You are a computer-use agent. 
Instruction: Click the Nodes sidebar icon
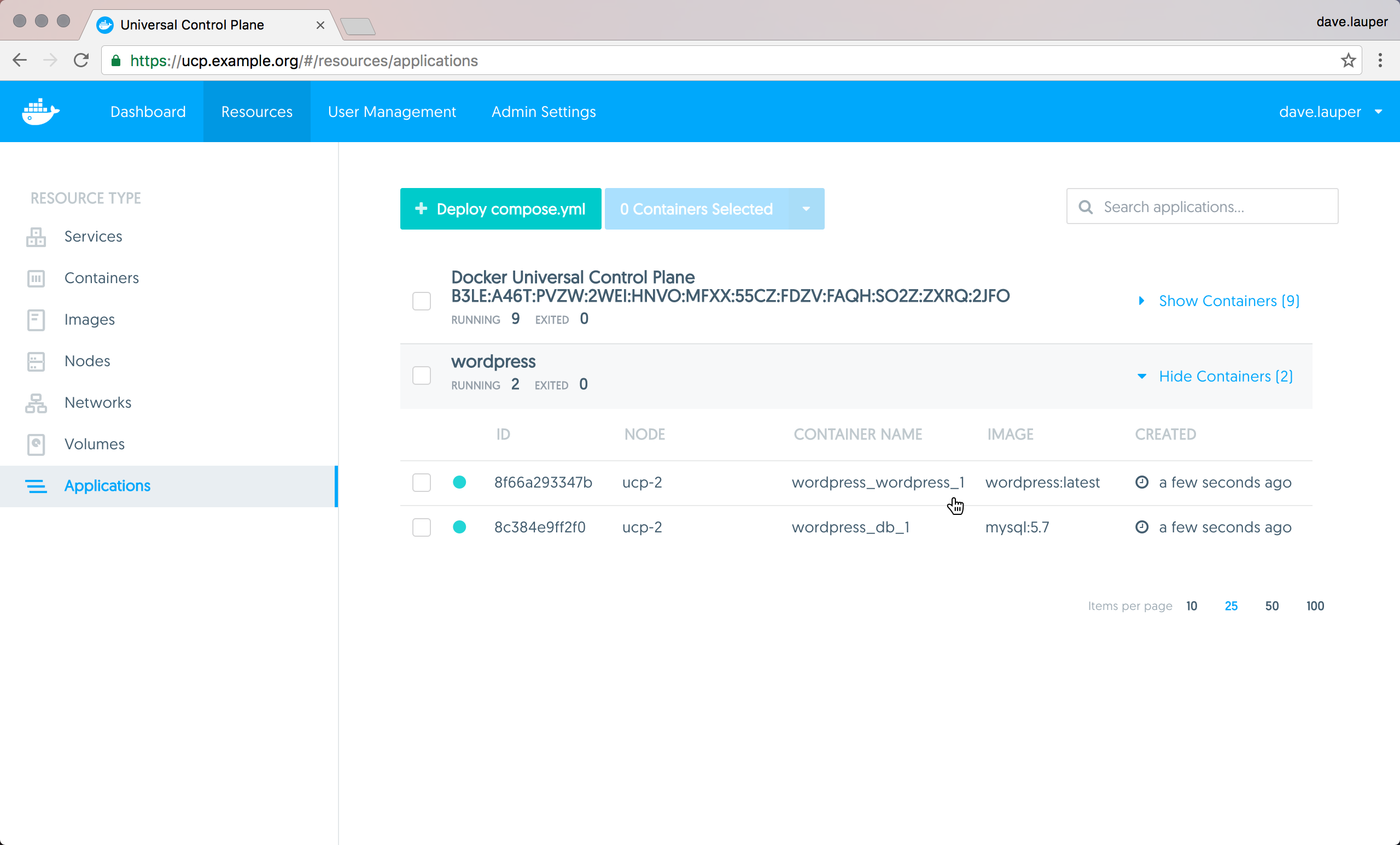click(x=36, y=361)
